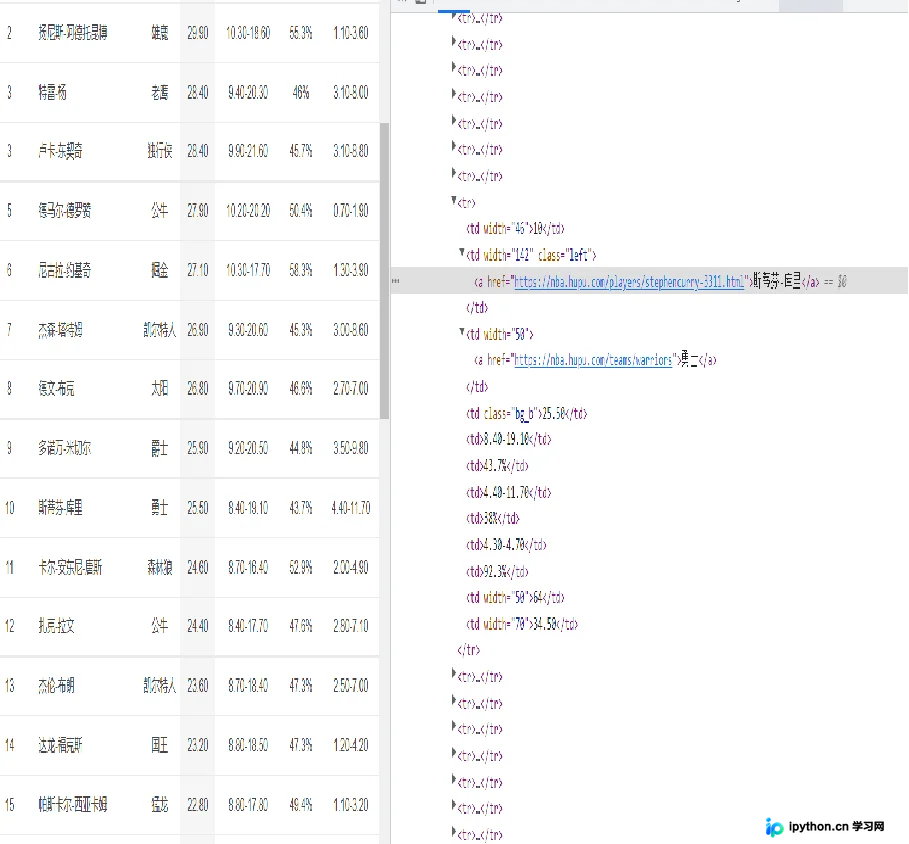The height and width of the screenshot is (844, 909).
Task: Click team link 独行侠
Action: [x=160, y=151]
